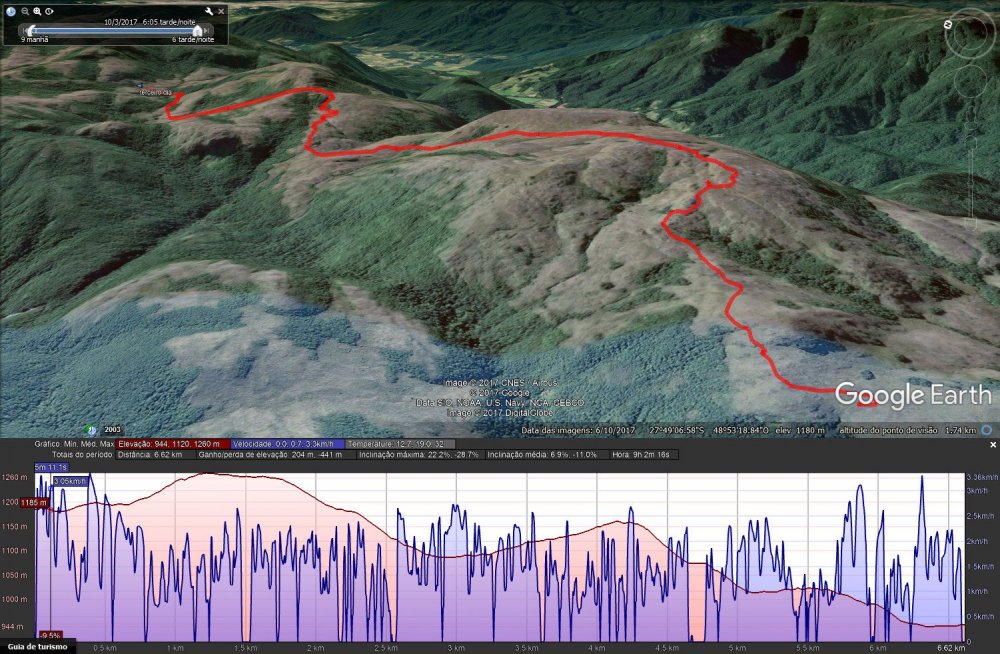Click the right time slider handle
Image resolution: width=1000 pixels, height=654 pixels.
click(x=197, y=30)
